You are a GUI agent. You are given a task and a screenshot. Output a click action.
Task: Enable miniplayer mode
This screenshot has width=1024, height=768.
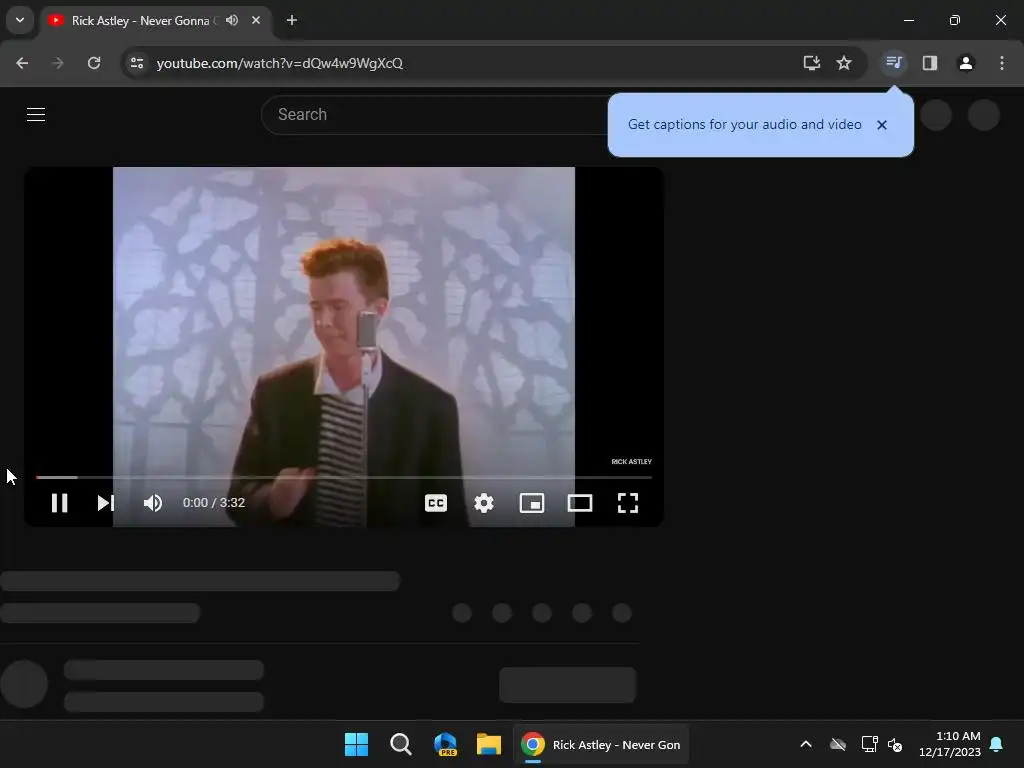pos(532,503)
